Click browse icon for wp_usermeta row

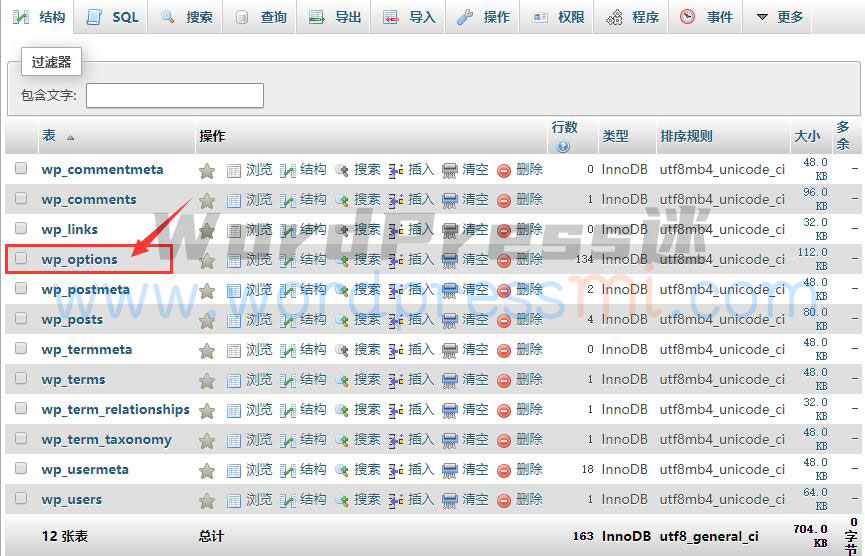pyautogui.click(x=234, y=471)
